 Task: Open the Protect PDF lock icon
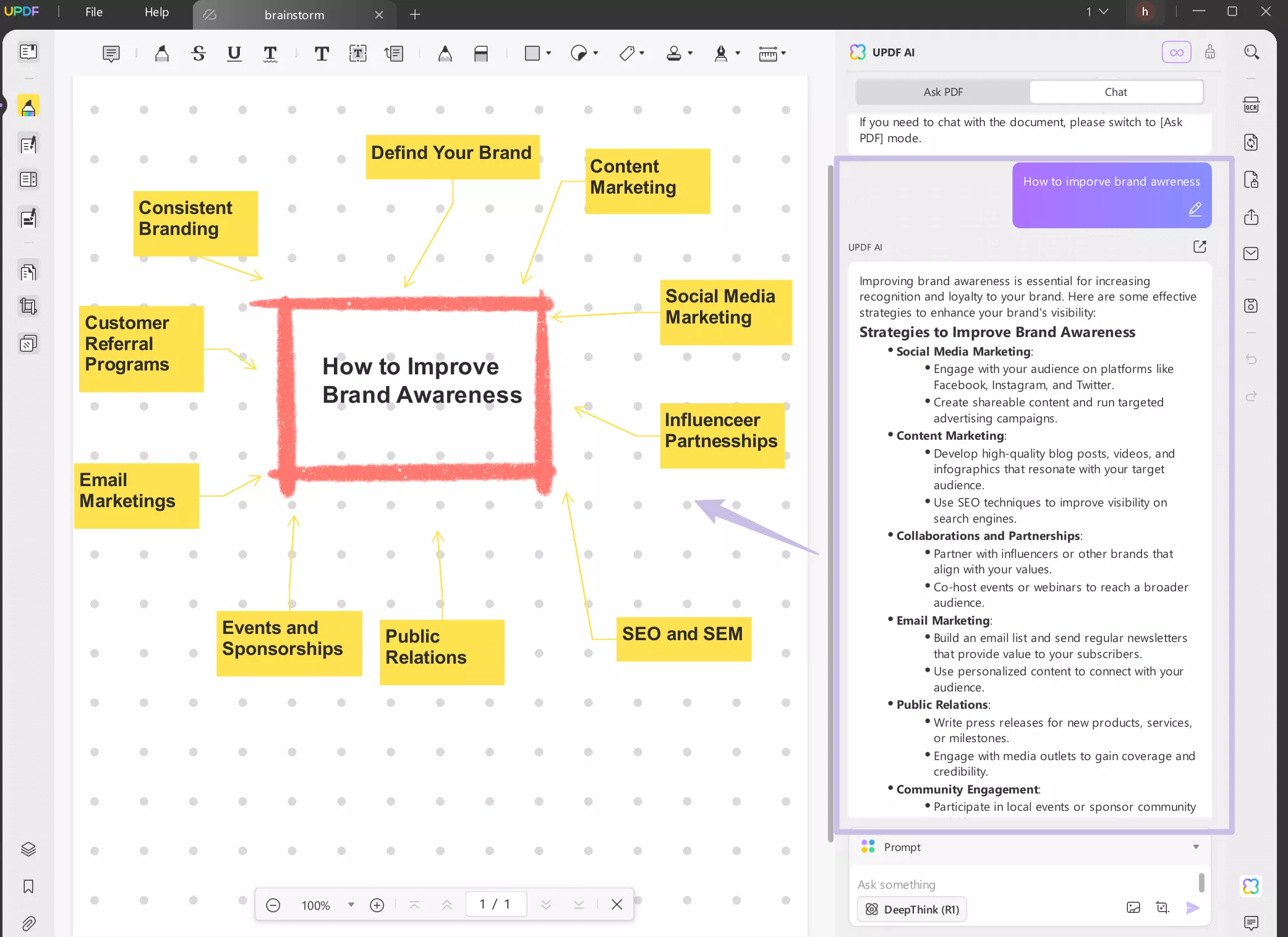point(1252,179)
